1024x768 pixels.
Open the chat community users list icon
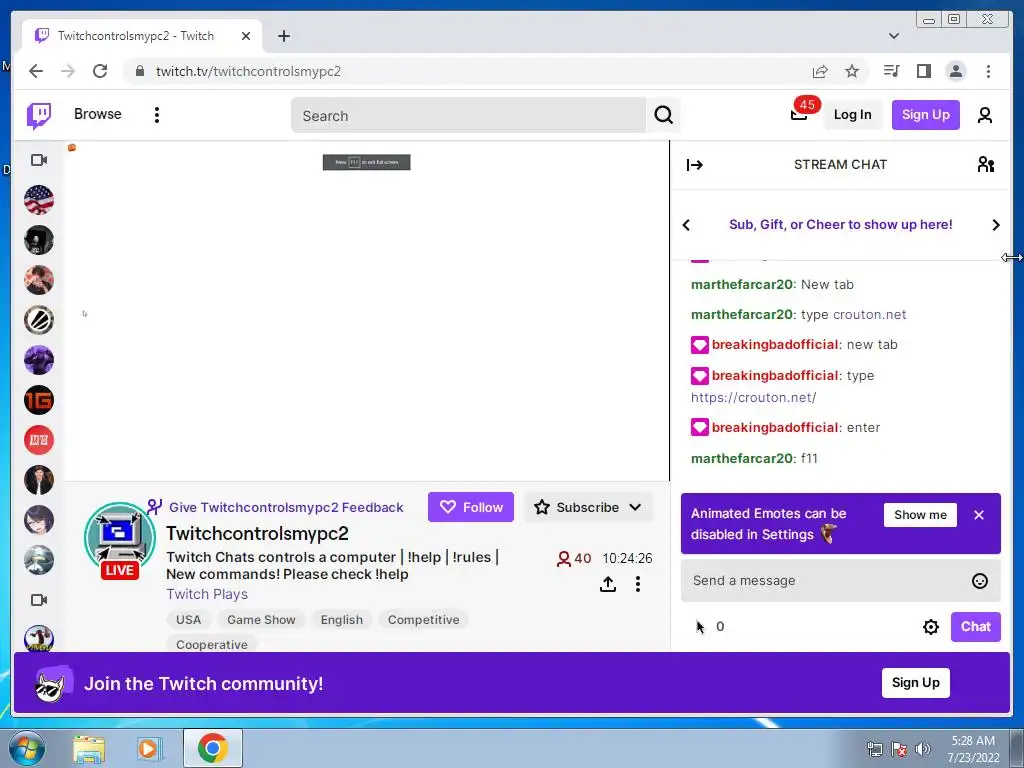click(986, 165)
